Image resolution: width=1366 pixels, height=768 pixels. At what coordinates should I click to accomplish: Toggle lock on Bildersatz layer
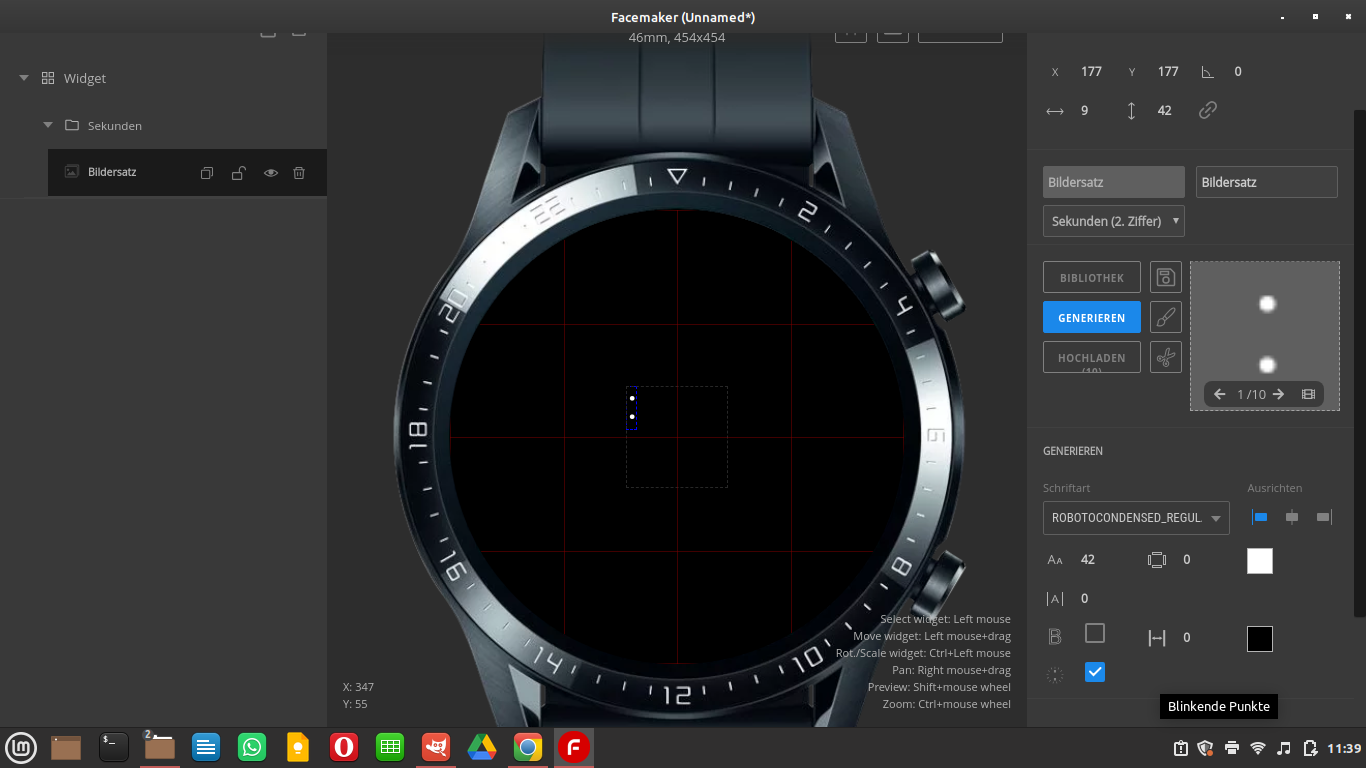pos(239,173)
